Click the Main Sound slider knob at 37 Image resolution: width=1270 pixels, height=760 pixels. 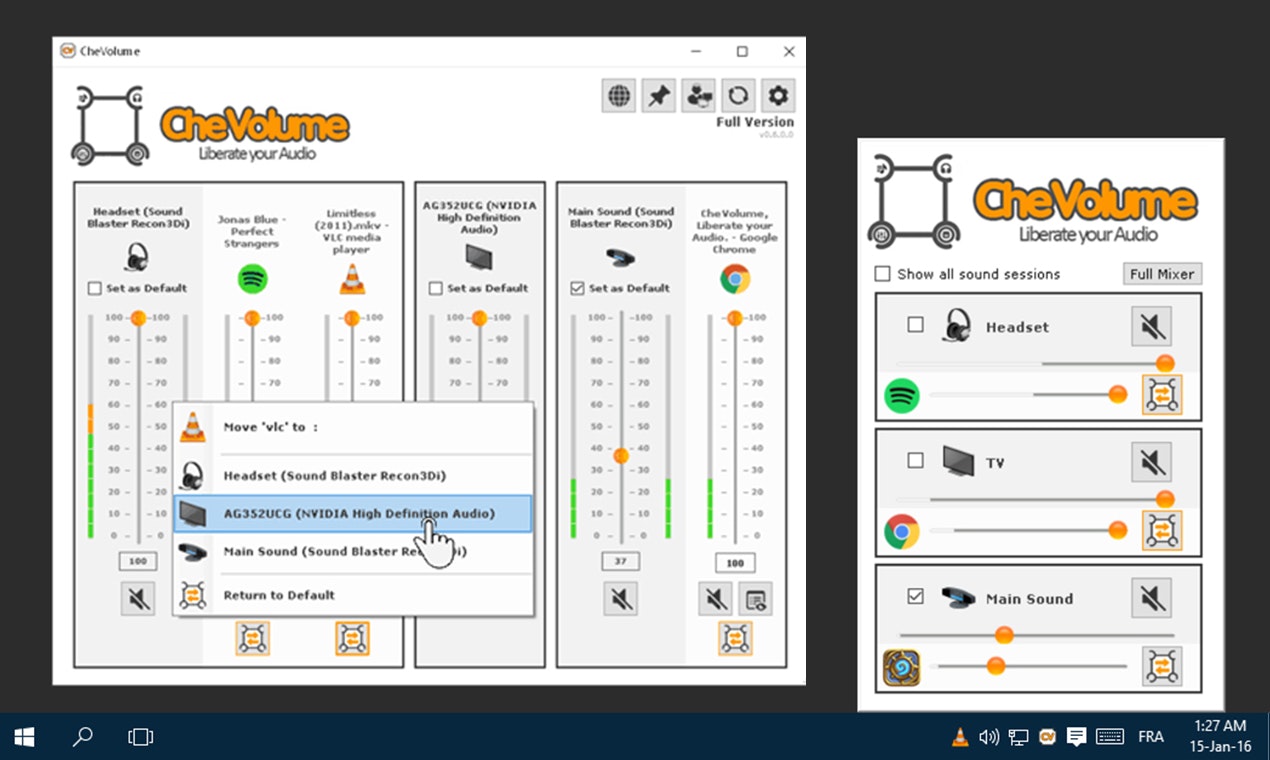pyautogui.click(x=621, y=456)
